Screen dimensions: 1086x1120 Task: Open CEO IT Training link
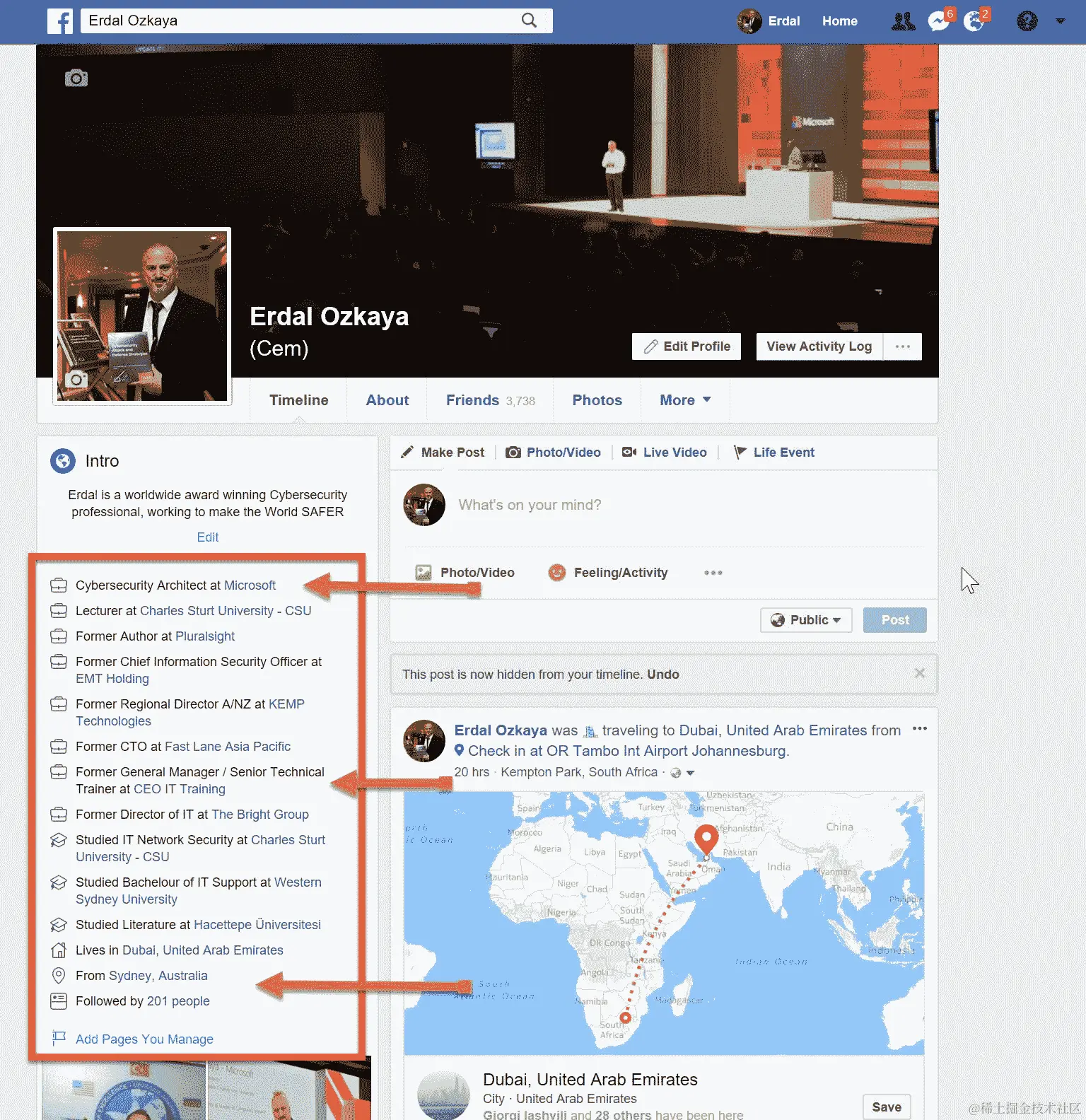pyautogui.click(x=180, y=789)
